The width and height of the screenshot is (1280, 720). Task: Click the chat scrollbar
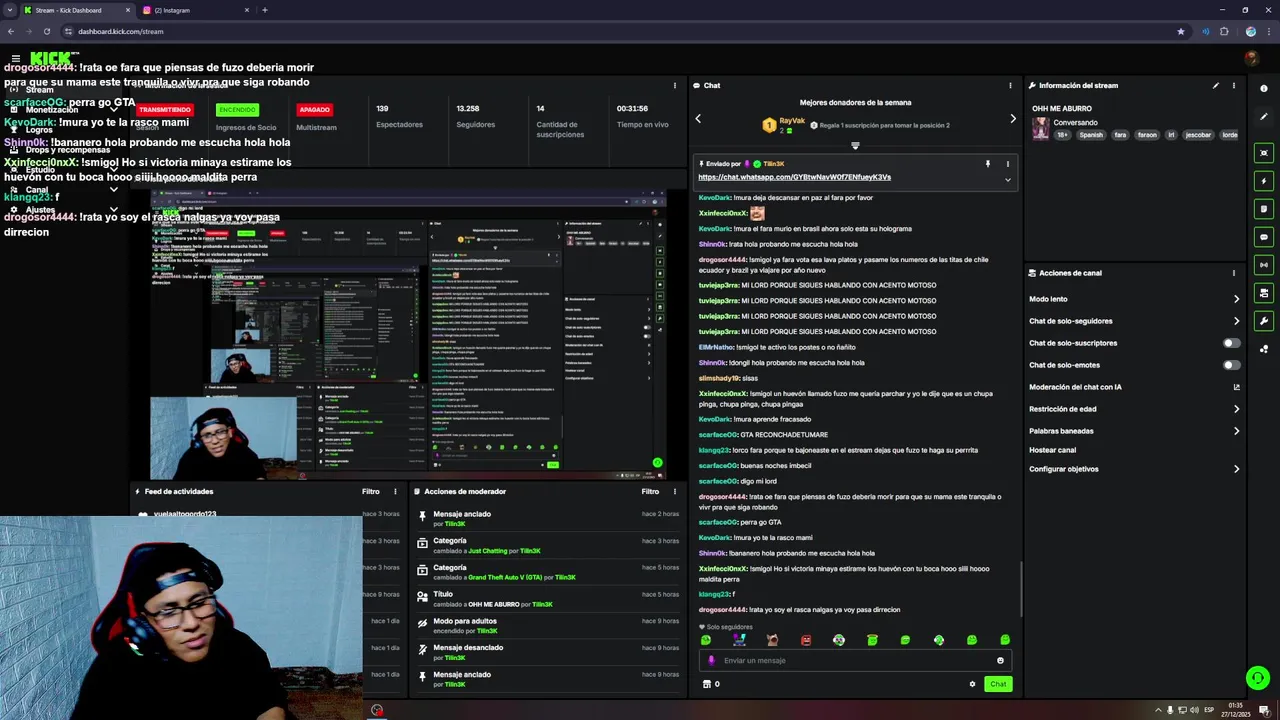point(1020,590)
